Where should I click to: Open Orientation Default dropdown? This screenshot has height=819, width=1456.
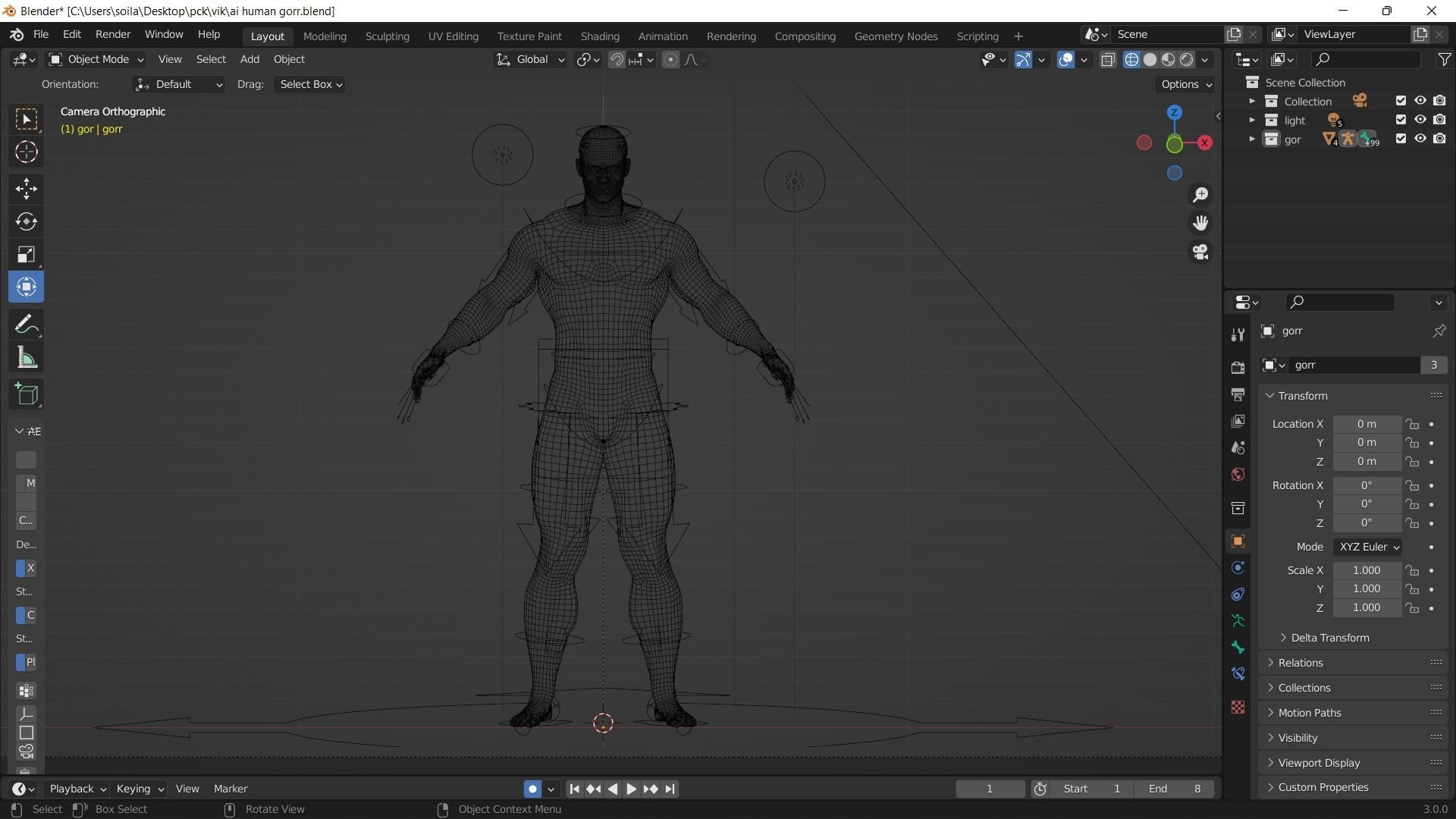click(178, 84)
